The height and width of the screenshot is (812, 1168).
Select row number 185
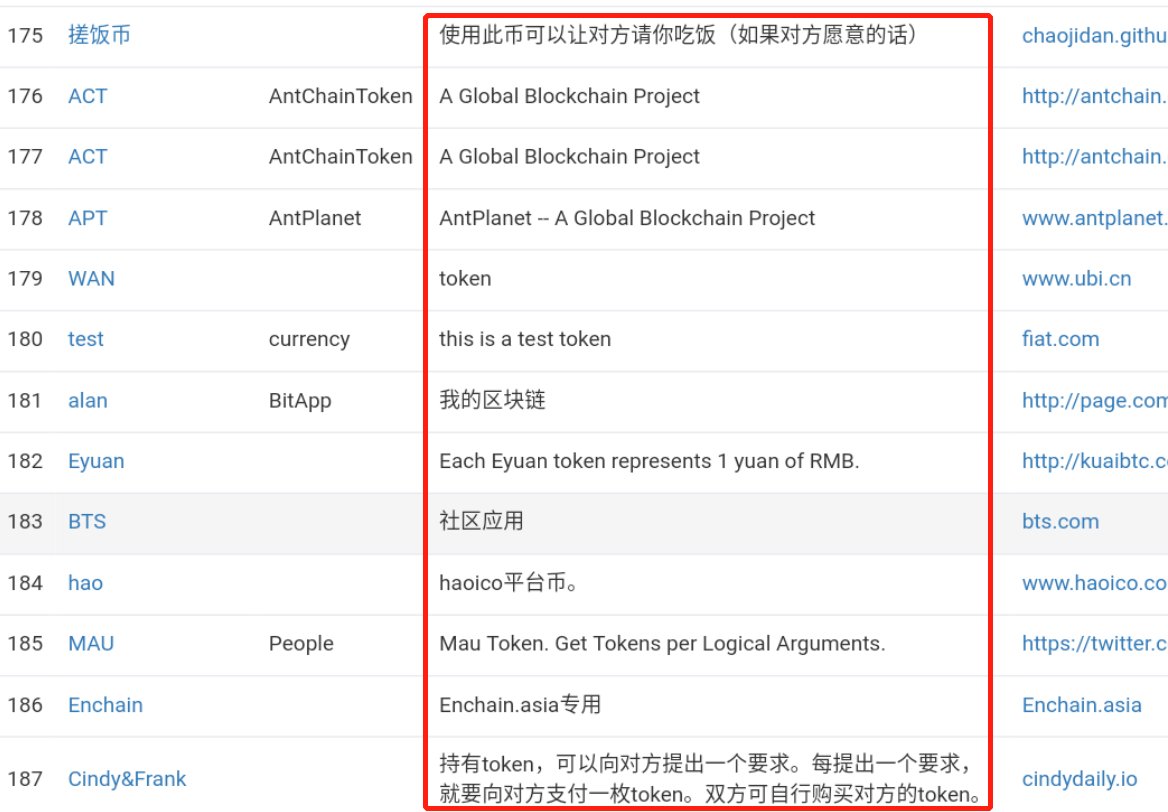[x=25, y=644]
